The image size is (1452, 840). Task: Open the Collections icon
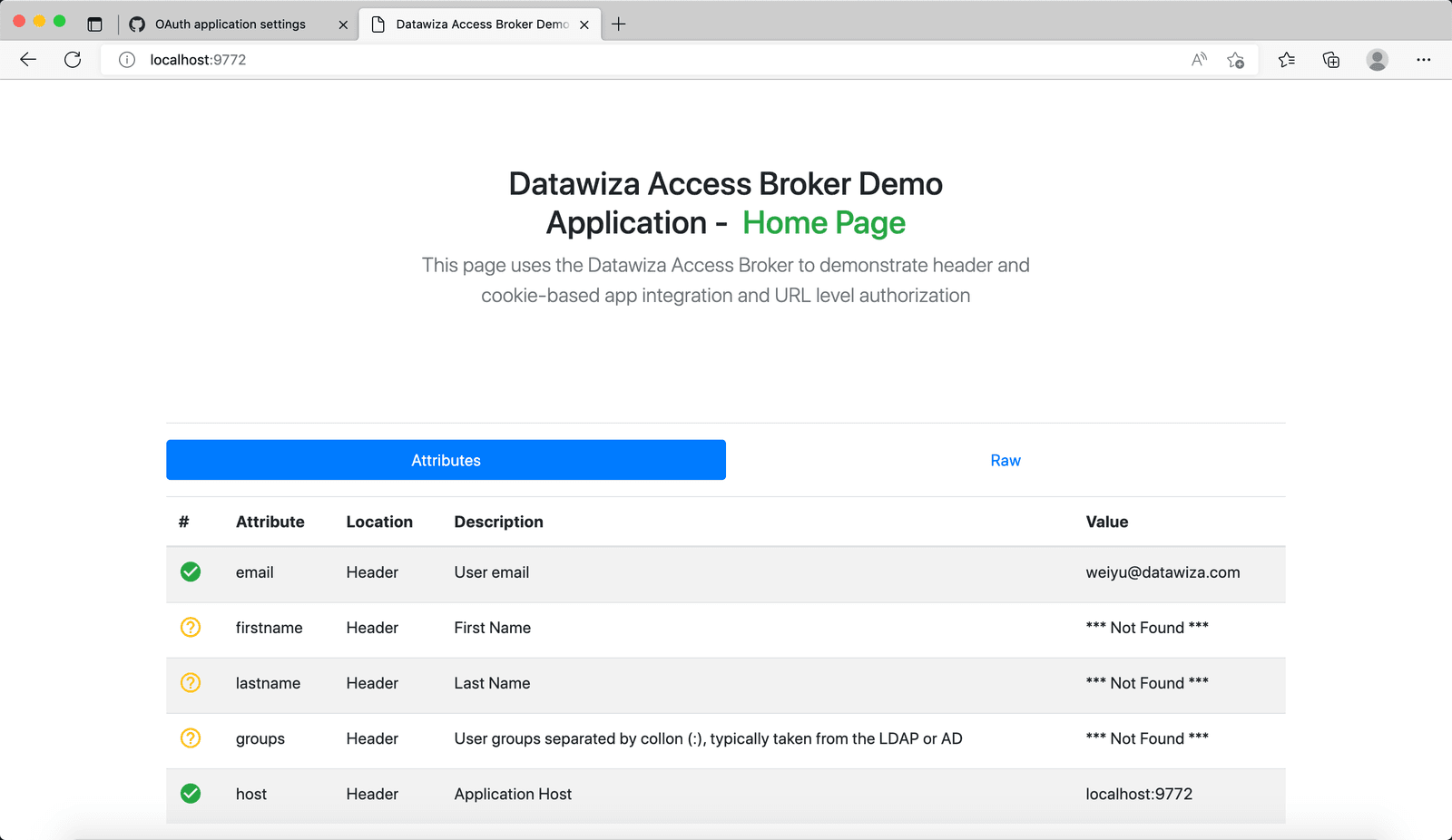tap(1331, 60)
